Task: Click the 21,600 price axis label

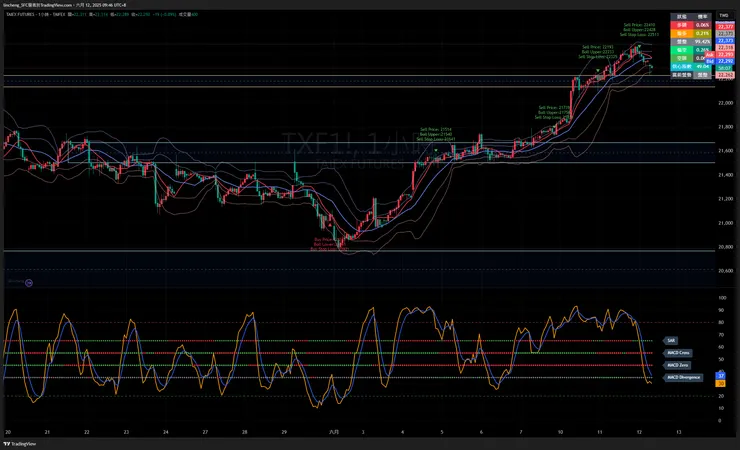Action: tap(725, 151)
